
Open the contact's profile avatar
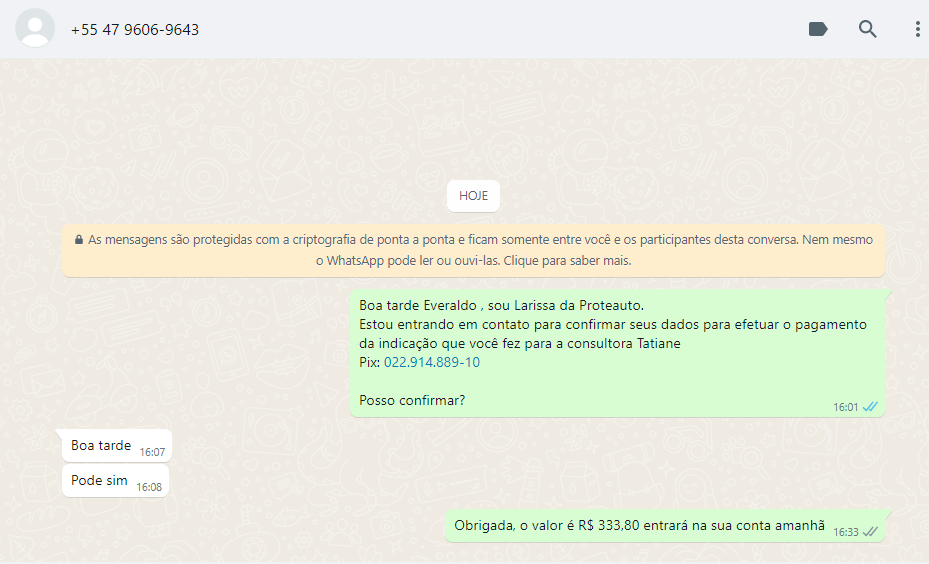tap(35, 29)
